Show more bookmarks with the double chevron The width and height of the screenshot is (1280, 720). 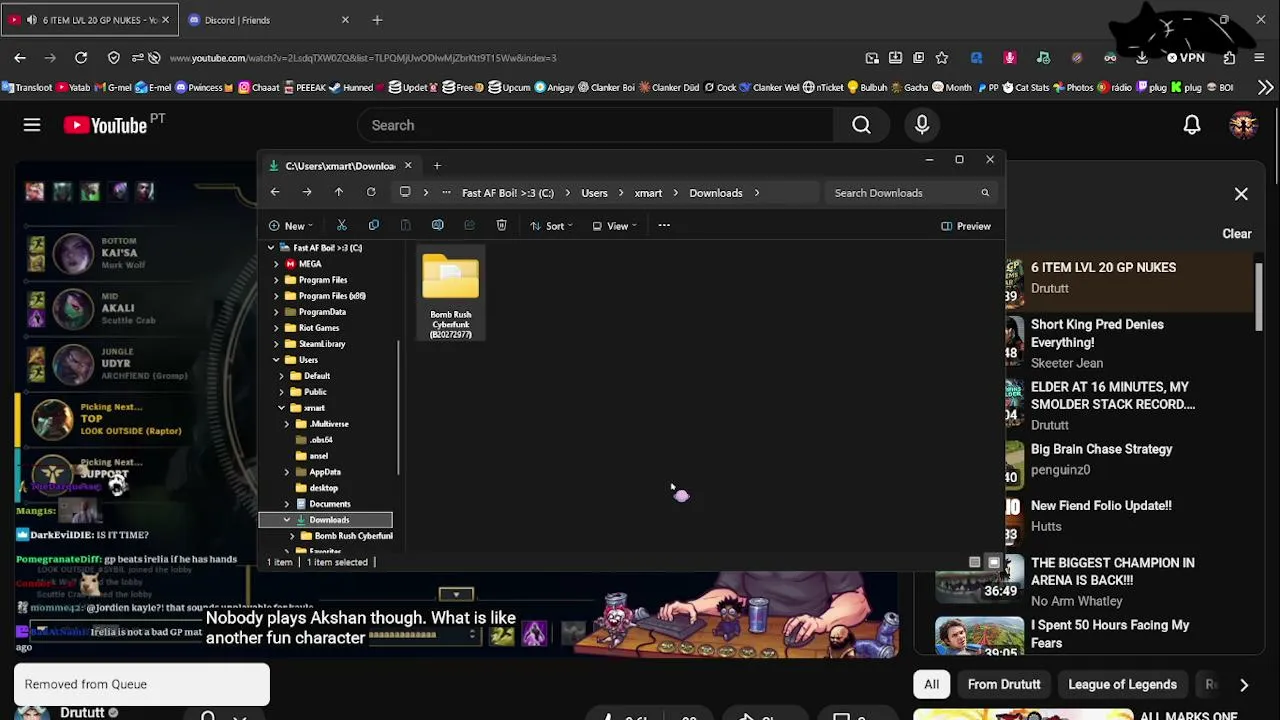click(x=1265, y=88)
